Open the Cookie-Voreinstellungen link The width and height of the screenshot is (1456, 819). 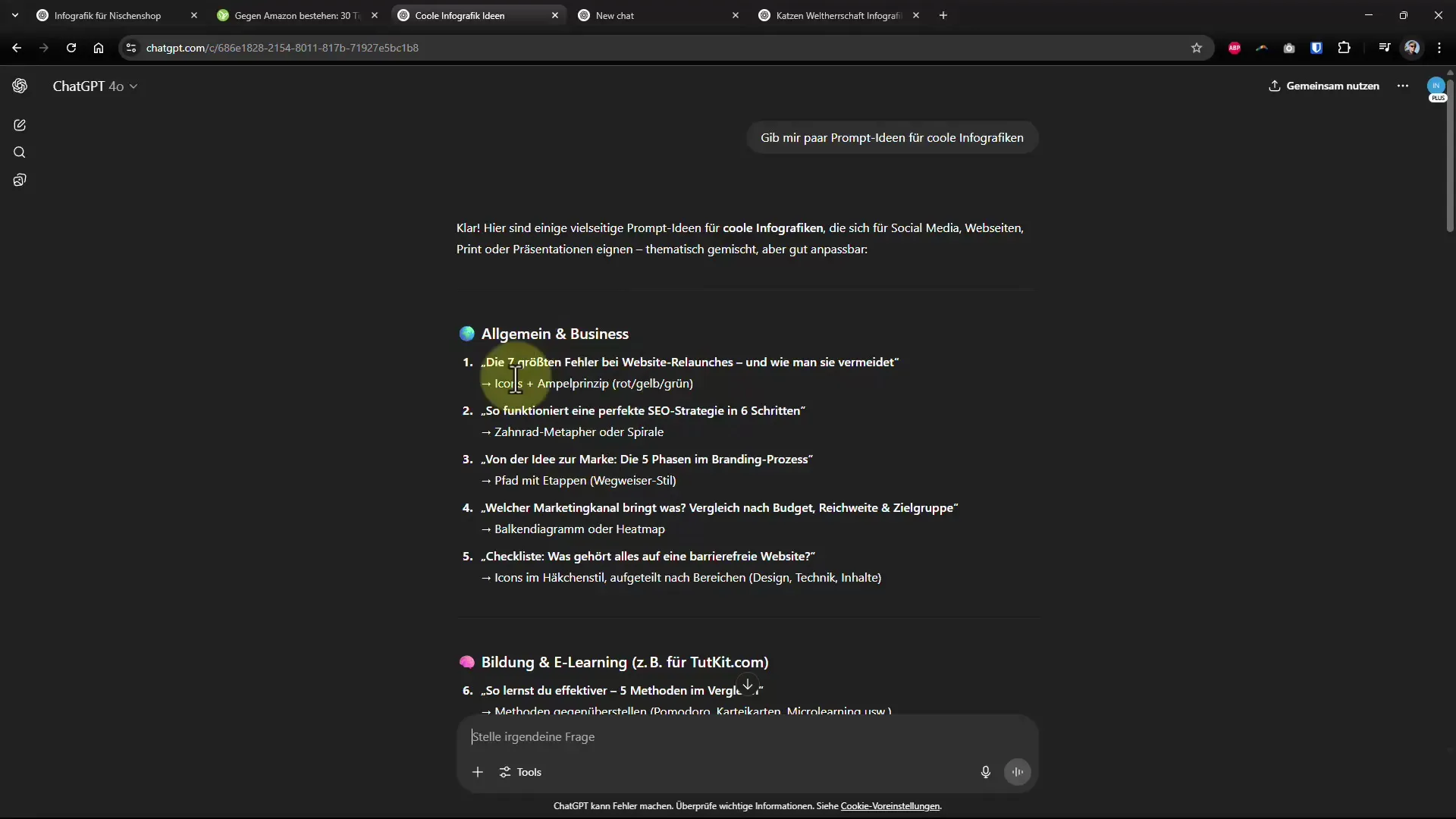pos(890,806)
